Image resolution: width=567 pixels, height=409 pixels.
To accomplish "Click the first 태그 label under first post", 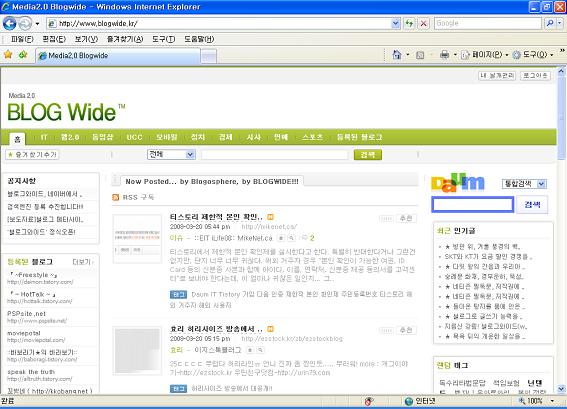I will pos(178,295).
